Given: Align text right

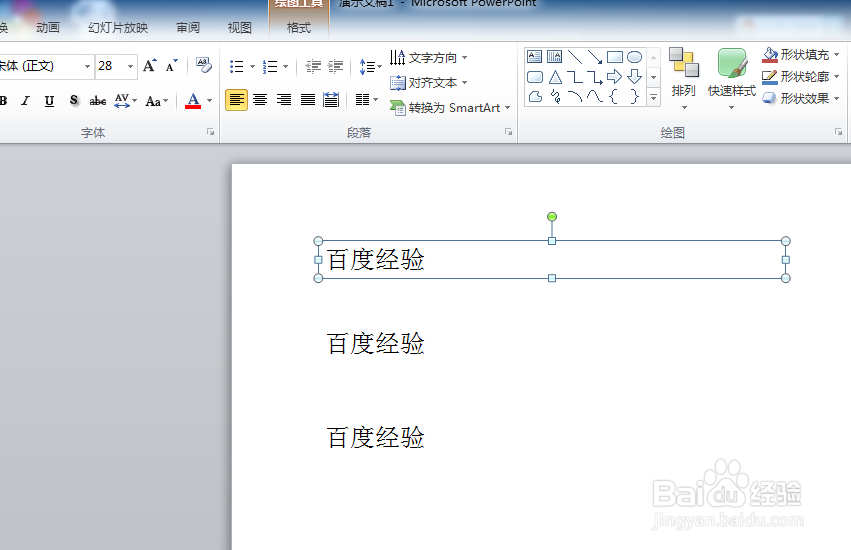Looking at the screenshot, I should pyautogui.click(x=284, y=100).
